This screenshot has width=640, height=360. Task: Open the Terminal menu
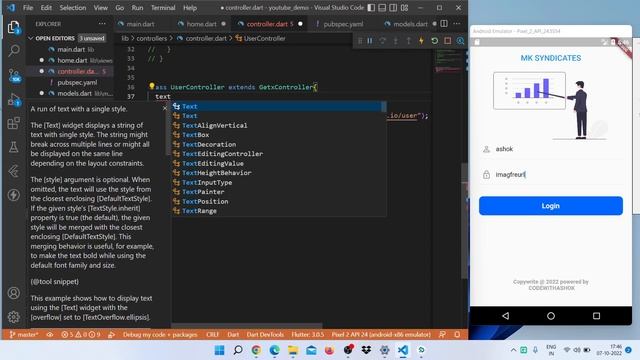tap(163, 8)
